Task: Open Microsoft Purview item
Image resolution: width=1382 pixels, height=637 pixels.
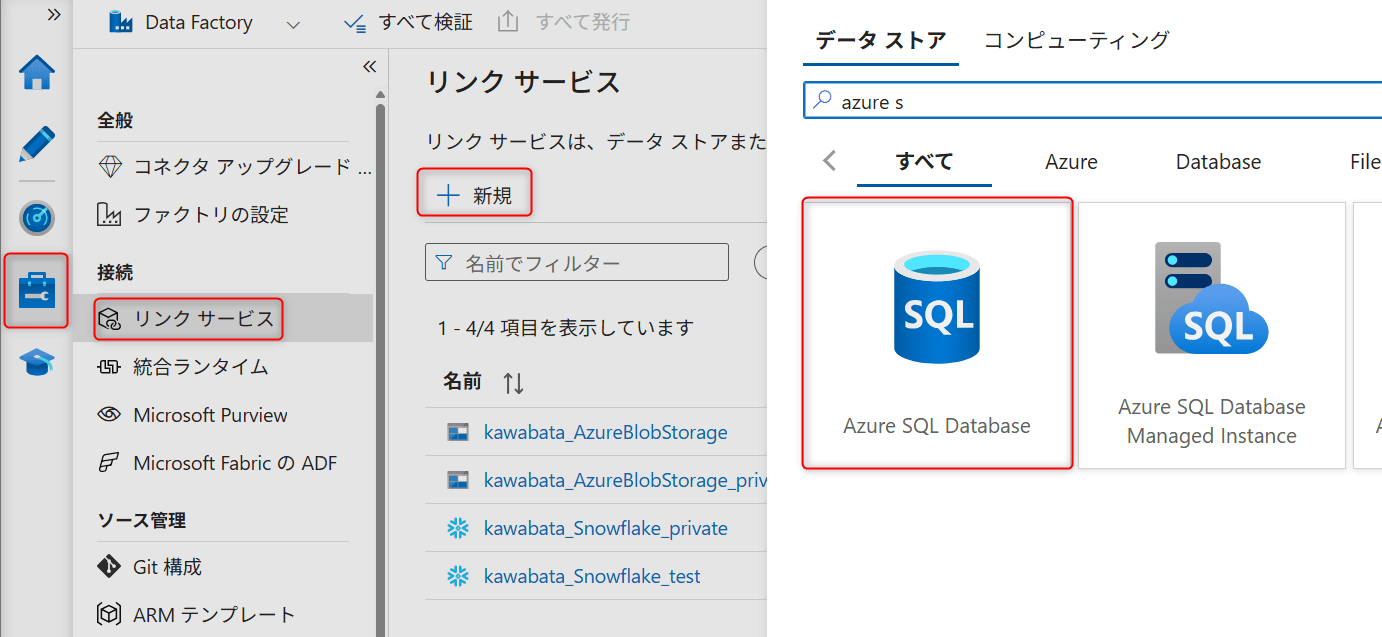Action: click(191, 415)
